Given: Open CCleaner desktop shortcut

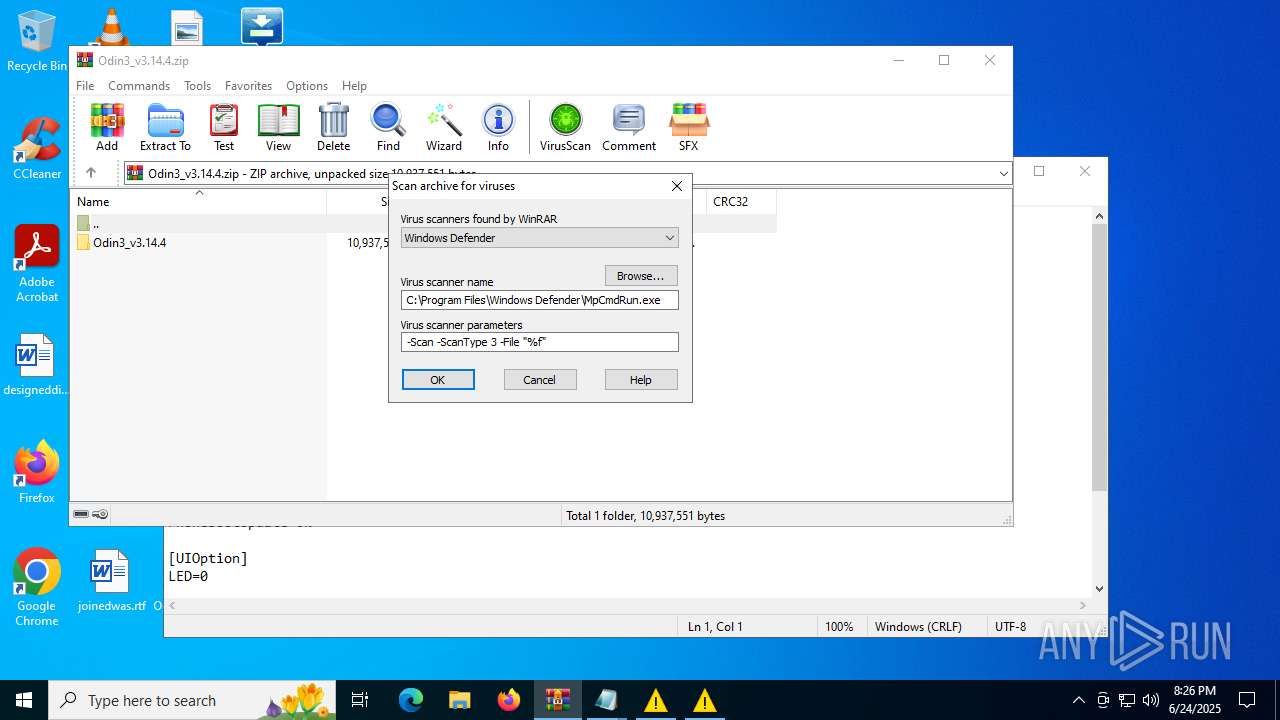Looking at the screenshot, I should point(37,148).
